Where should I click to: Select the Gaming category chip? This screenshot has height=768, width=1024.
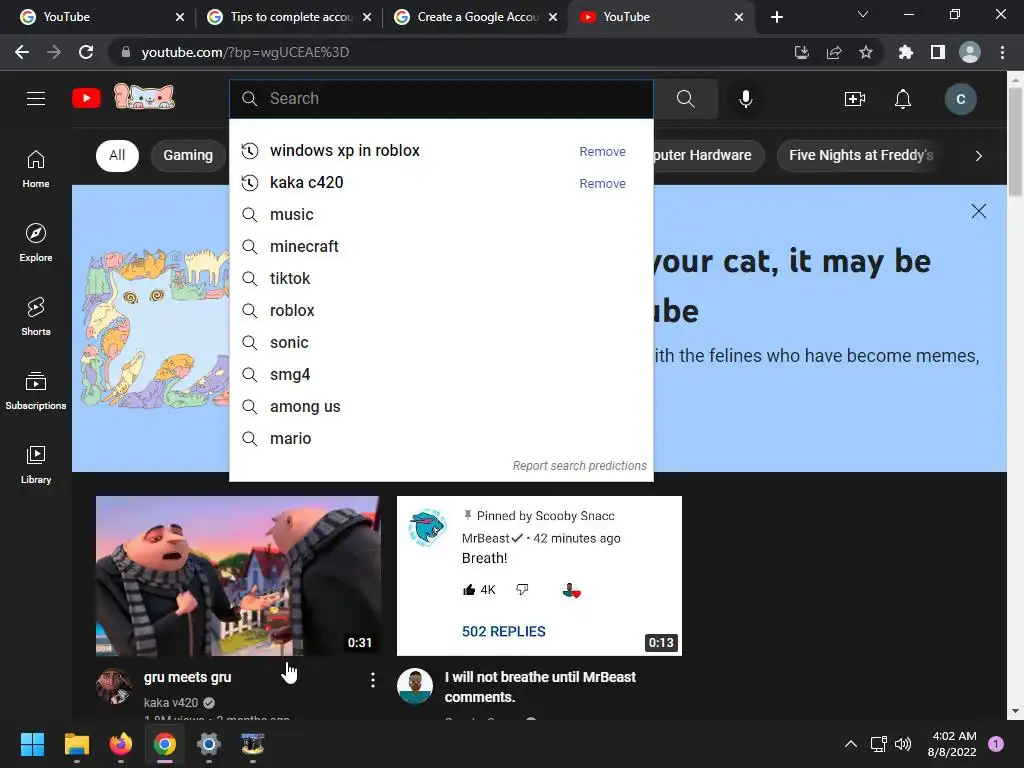(188, 155)
